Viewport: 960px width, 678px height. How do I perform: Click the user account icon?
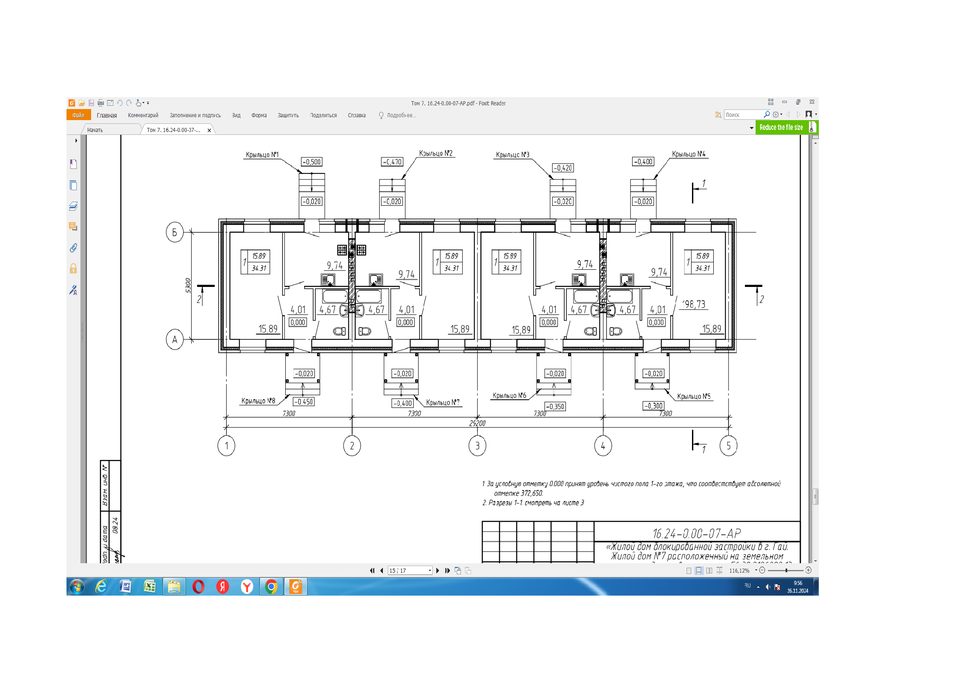809,114
